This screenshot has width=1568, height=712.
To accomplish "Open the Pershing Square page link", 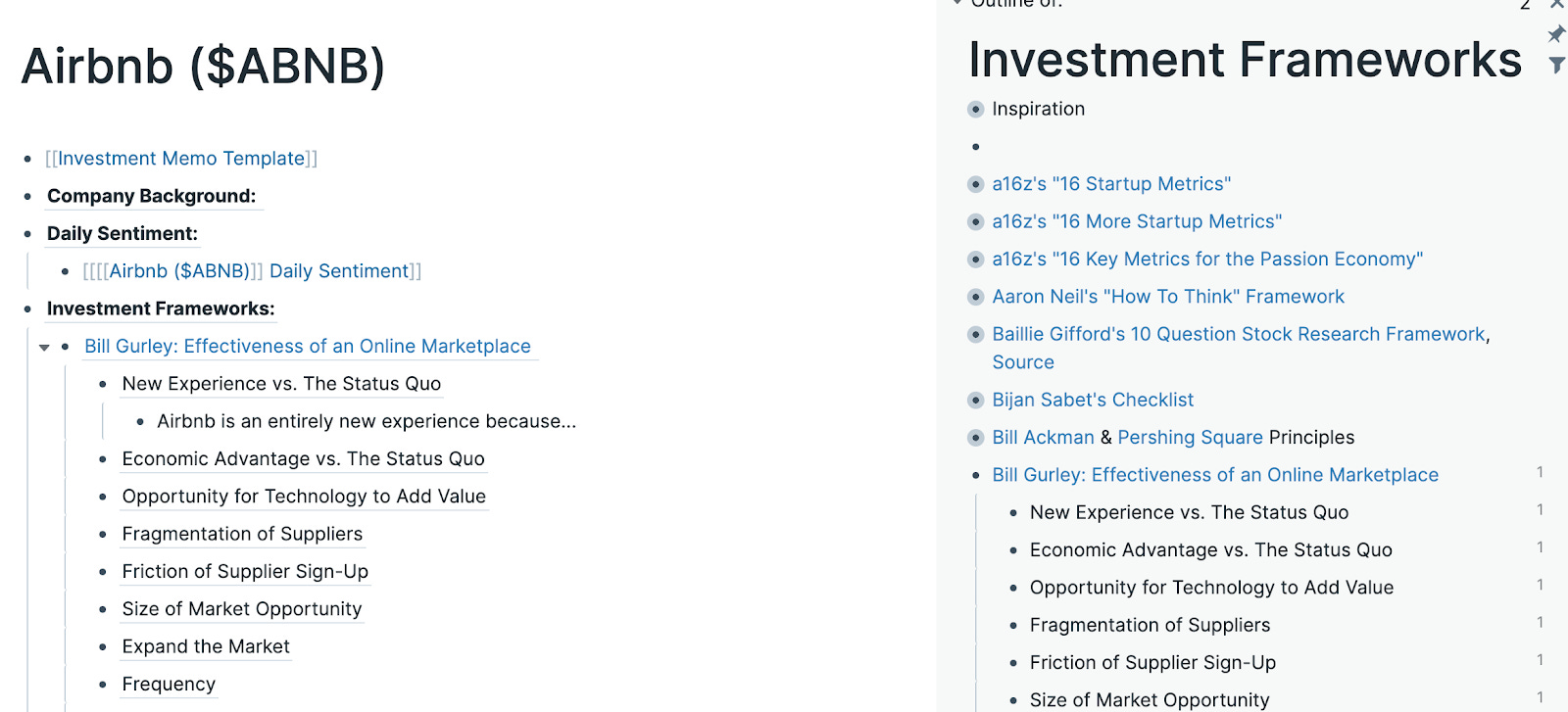I will coord(1190,438).
